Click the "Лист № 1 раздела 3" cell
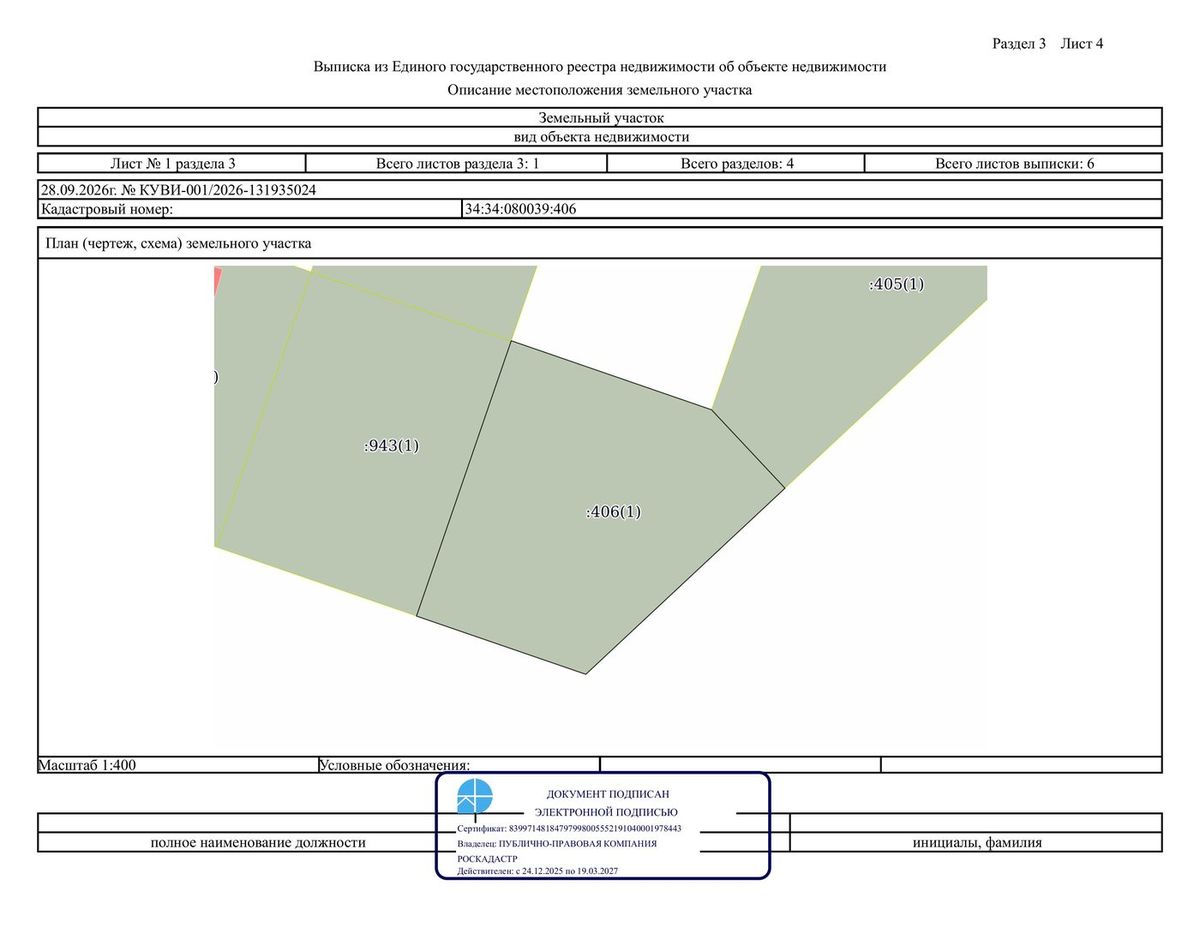 tap(172, 163)
